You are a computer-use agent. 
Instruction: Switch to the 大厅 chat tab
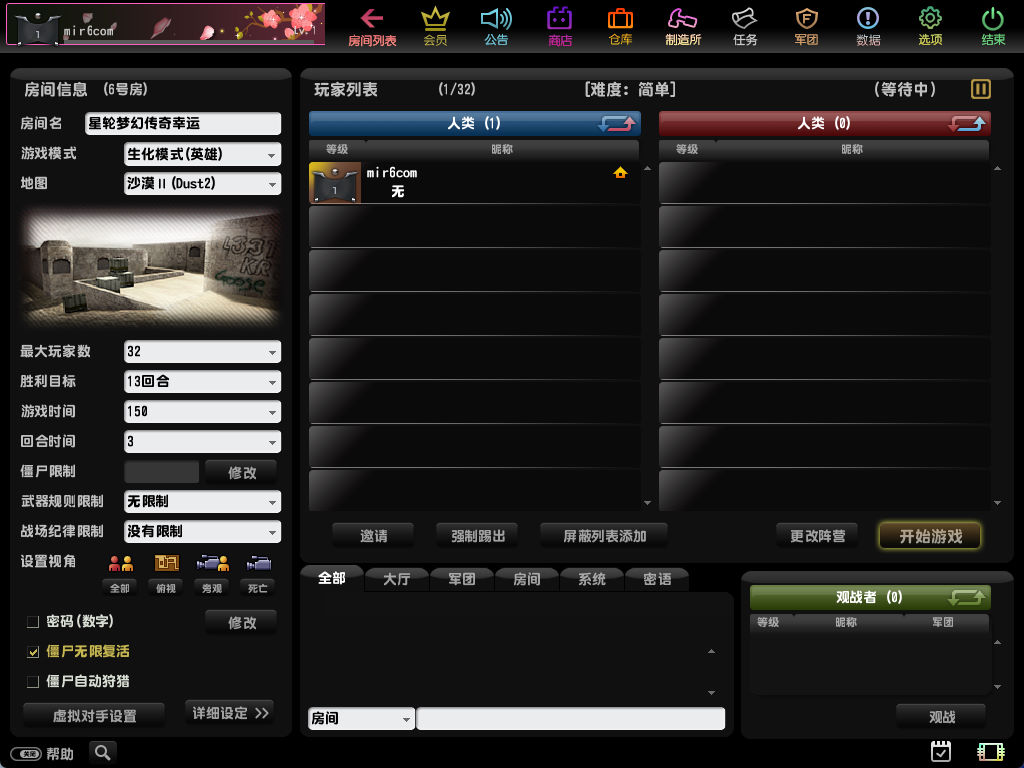click(396, 579)
